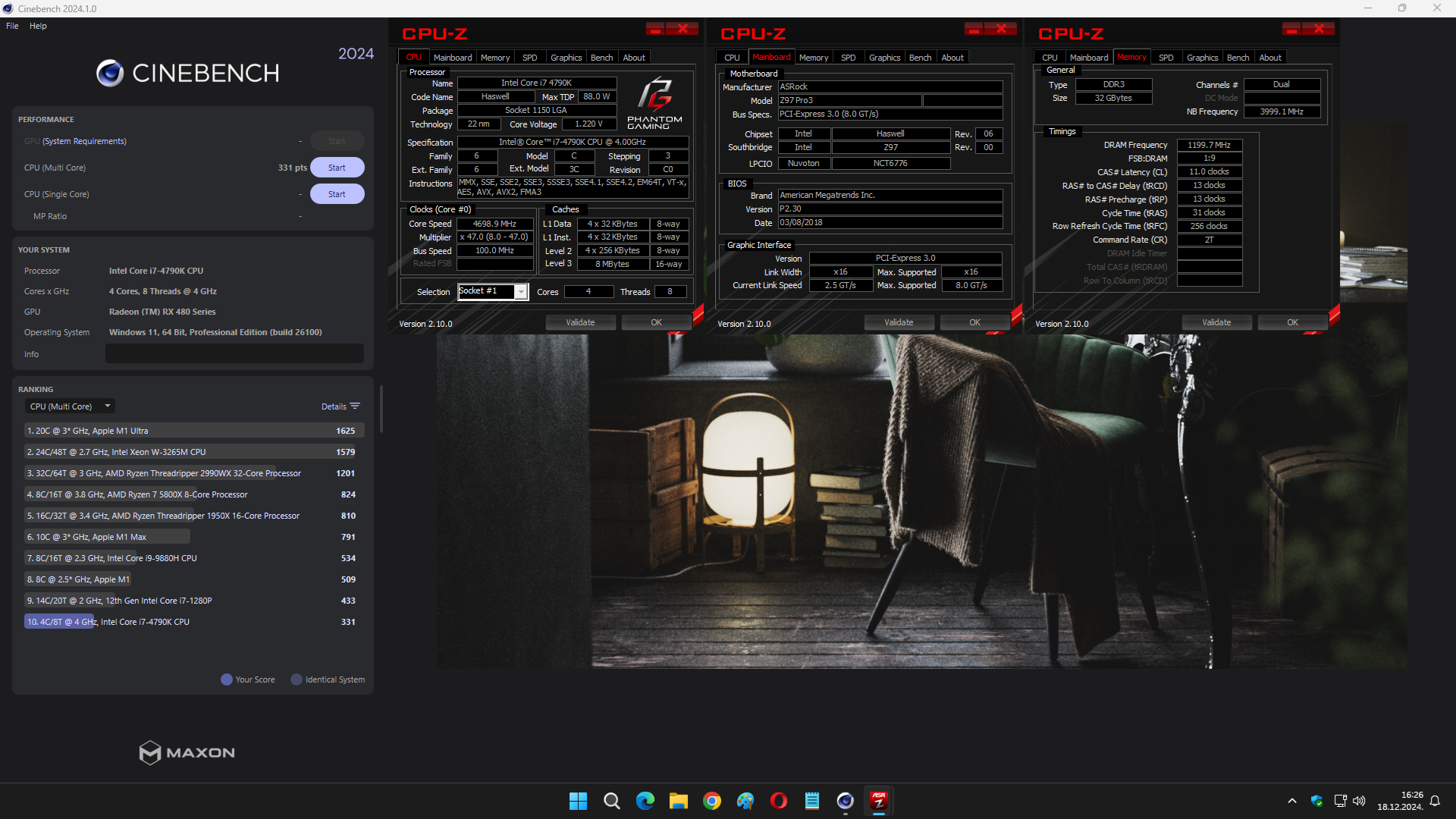Click Validate in the first CPU-Z window

(x=580, y=322)
